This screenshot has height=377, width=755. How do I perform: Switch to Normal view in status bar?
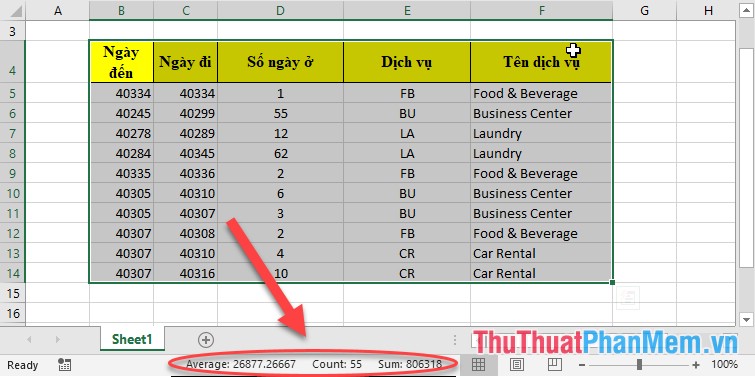(x=478, y=364)
